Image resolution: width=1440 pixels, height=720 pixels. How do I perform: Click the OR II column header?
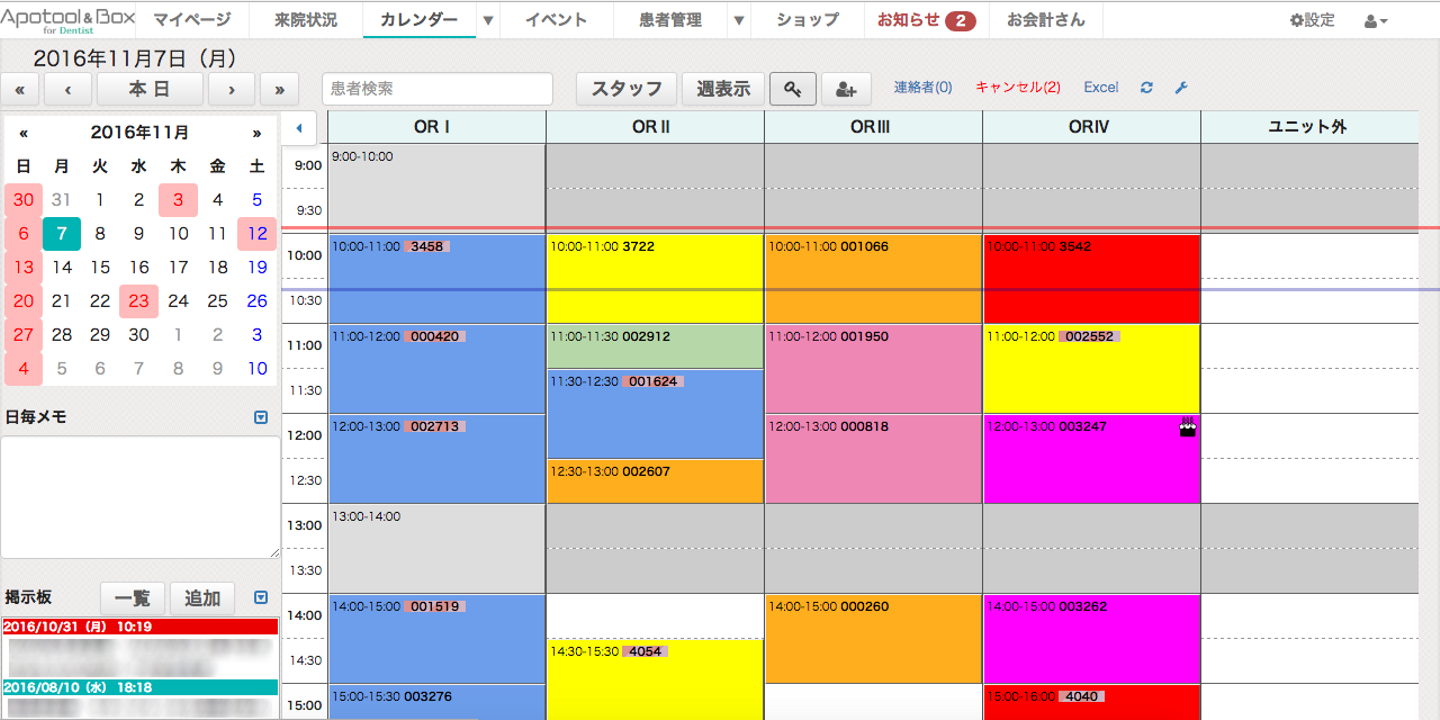(x=655, y=127)
